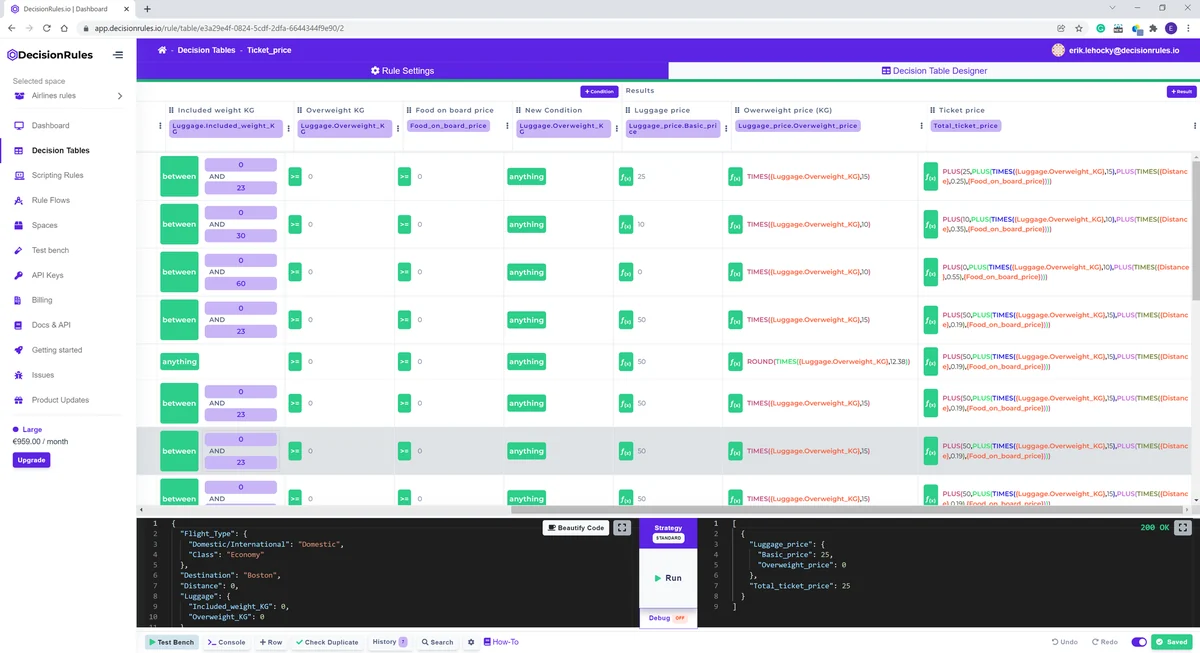Click drag handle icon of Included weight KG
The height and width of the screenshot is (653, 1200).
tap(171, 110)
